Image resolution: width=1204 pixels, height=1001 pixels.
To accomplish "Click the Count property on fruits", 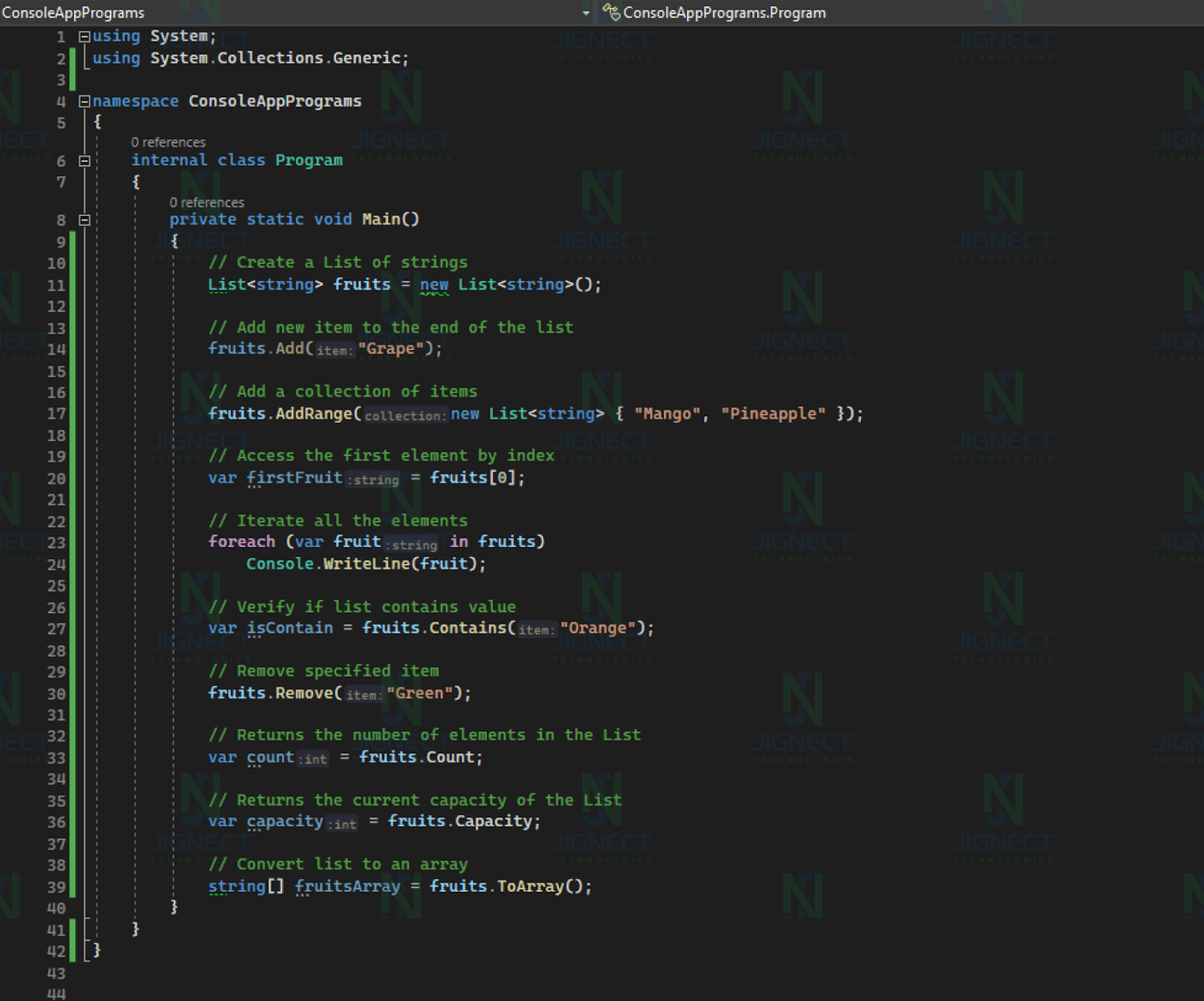I will (x=450, y=757).
